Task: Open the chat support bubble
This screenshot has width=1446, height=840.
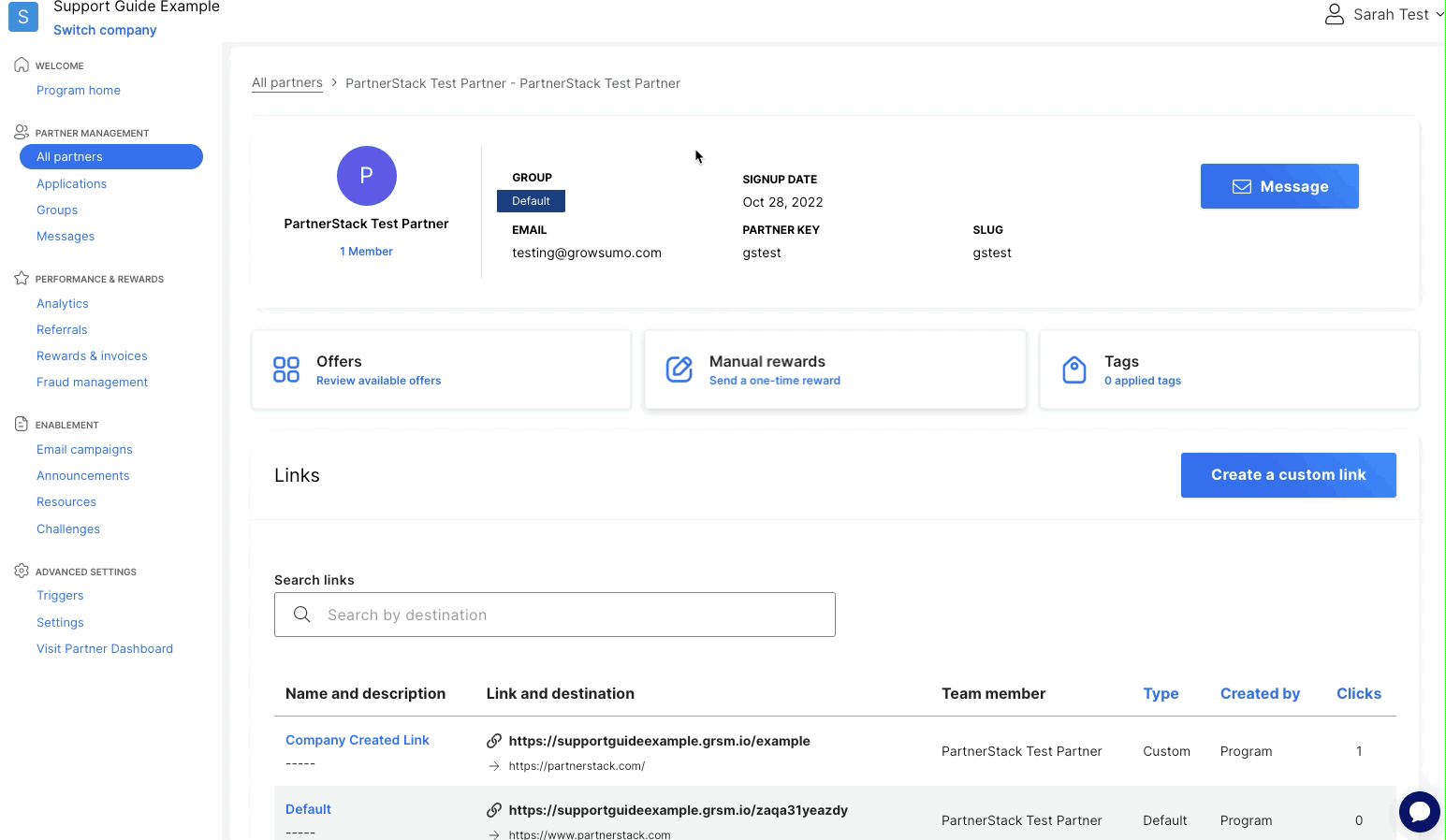Action: (1420, 812)
